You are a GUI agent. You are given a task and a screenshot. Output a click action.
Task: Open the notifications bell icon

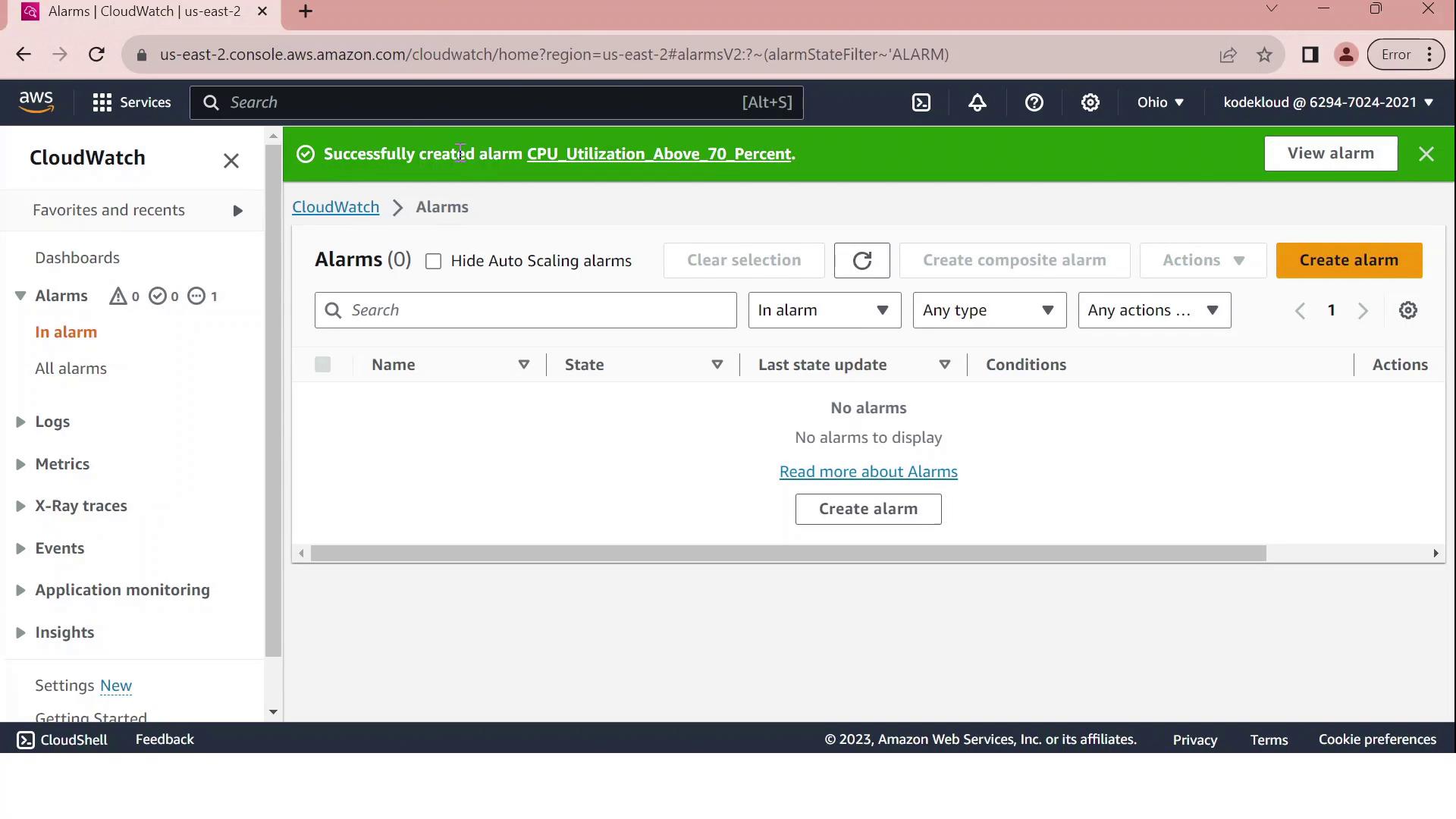(977, 102)
